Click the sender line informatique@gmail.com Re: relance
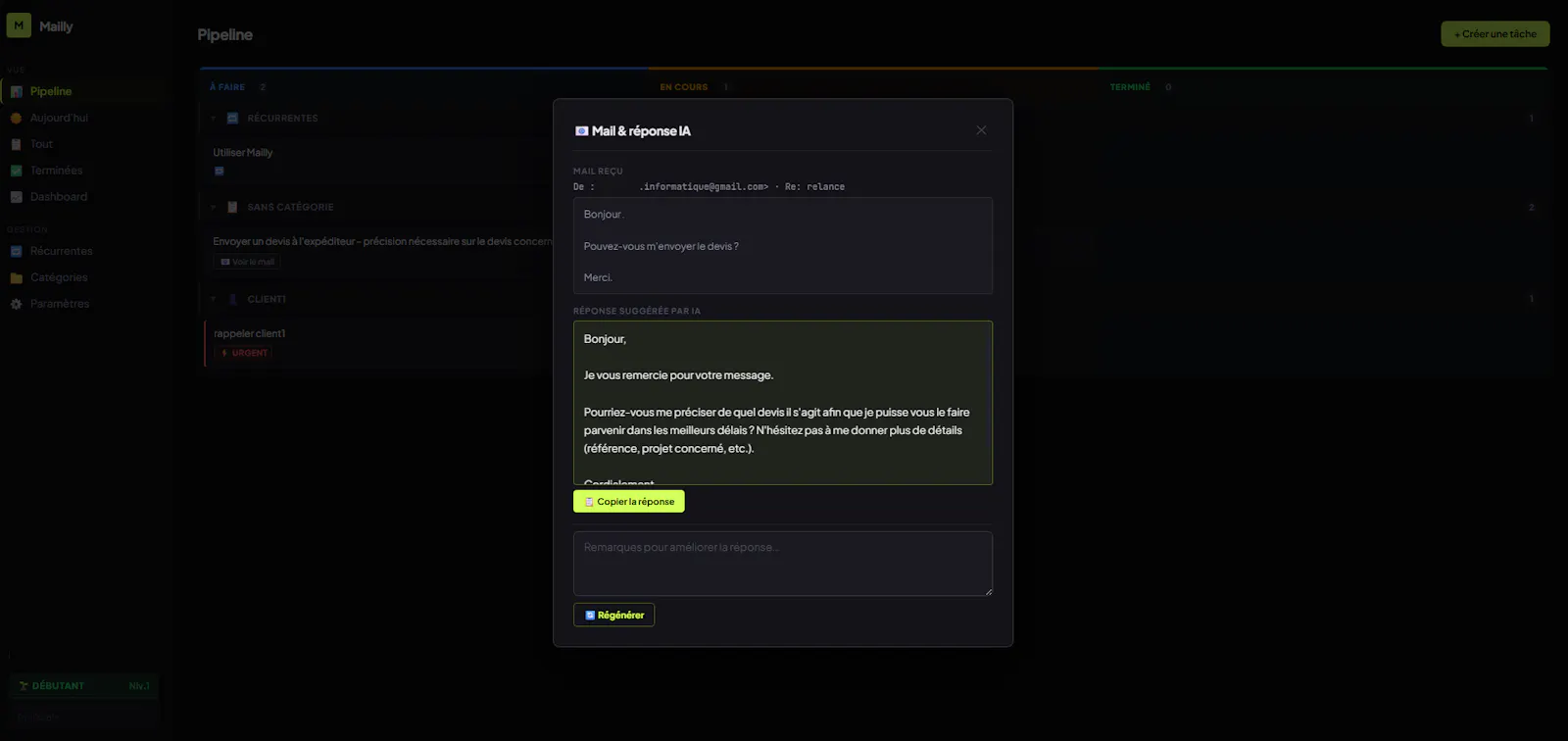1568x741 pixels. click(709, 186)
